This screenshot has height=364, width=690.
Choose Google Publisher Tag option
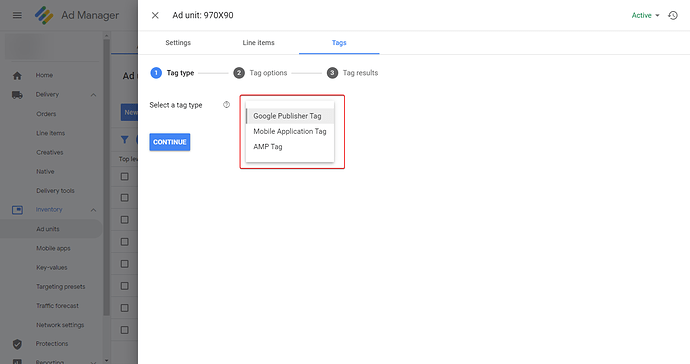tap(290, 116)
